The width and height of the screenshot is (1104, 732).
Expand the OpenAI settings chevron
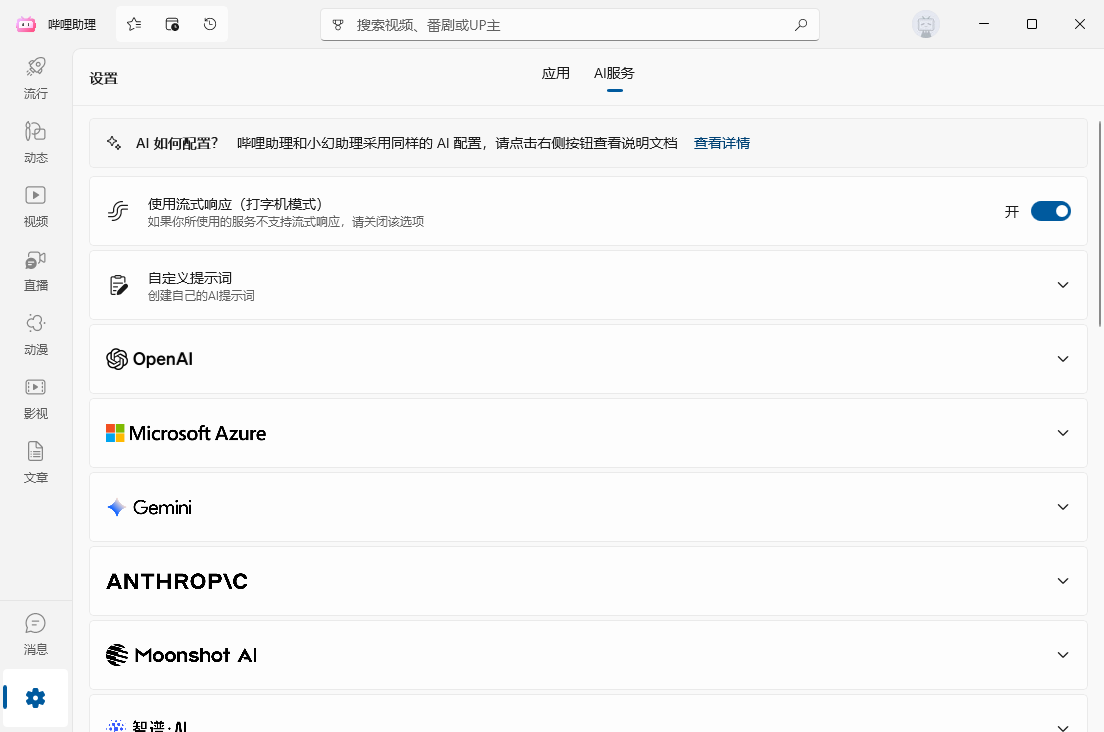click(1063, 359)
